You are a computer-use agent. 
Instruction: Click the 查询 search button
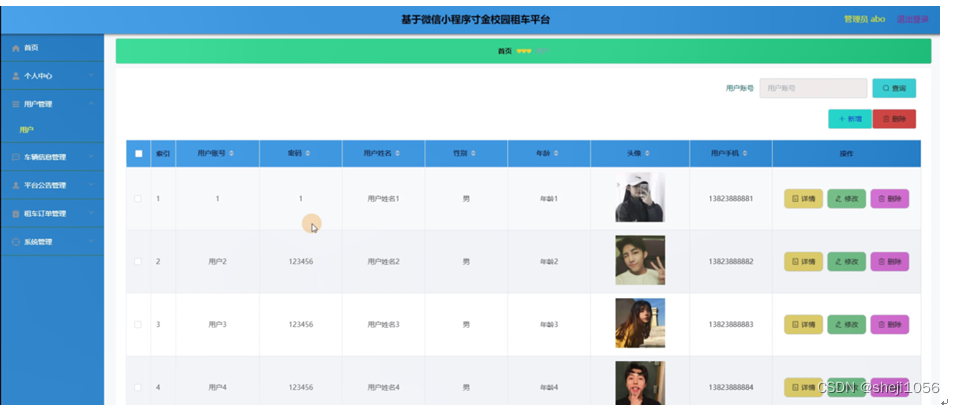point(893,88)
